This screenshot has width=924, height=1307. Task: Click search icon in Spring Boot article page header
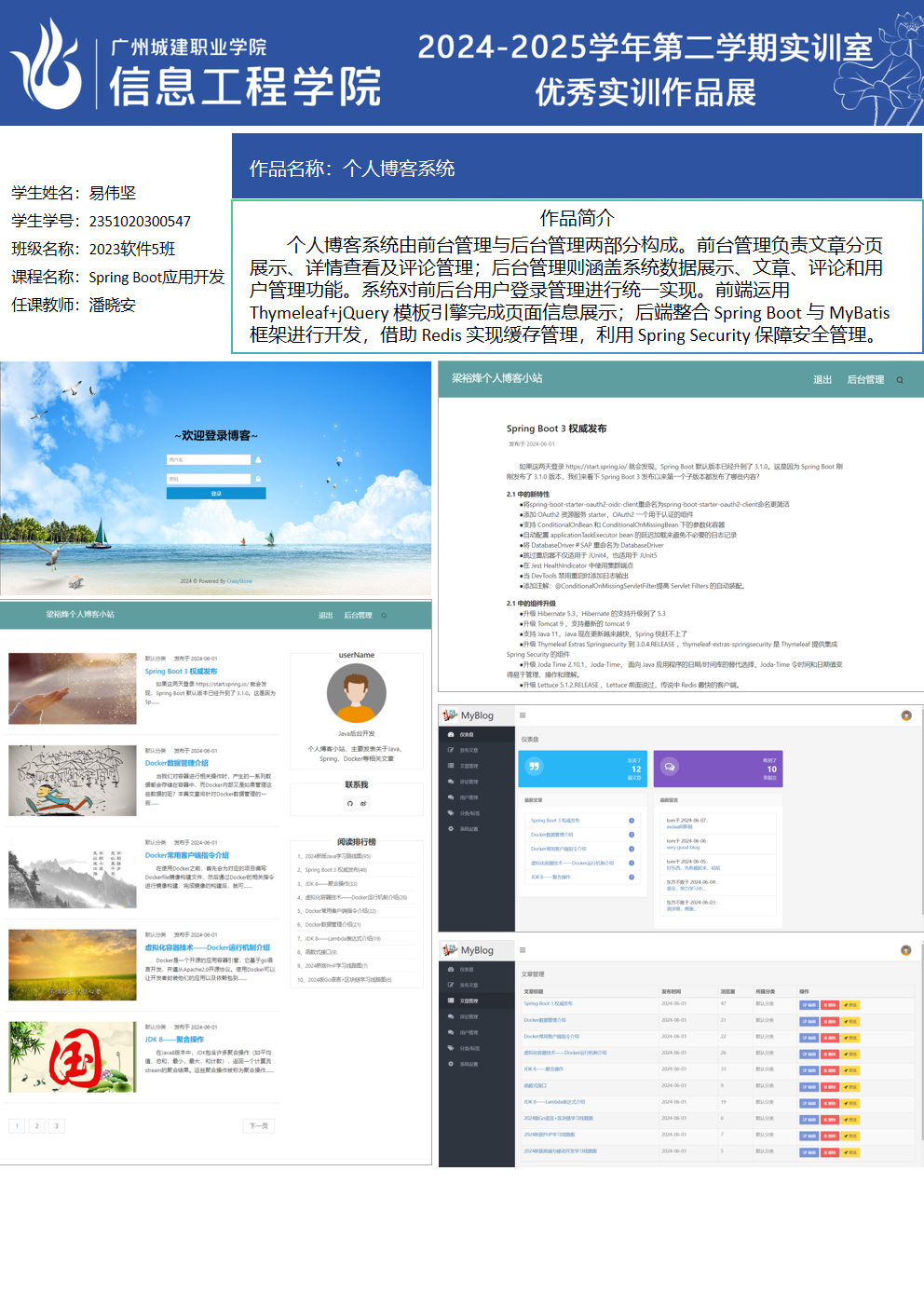pyautogui.click(x=900, y=380)
